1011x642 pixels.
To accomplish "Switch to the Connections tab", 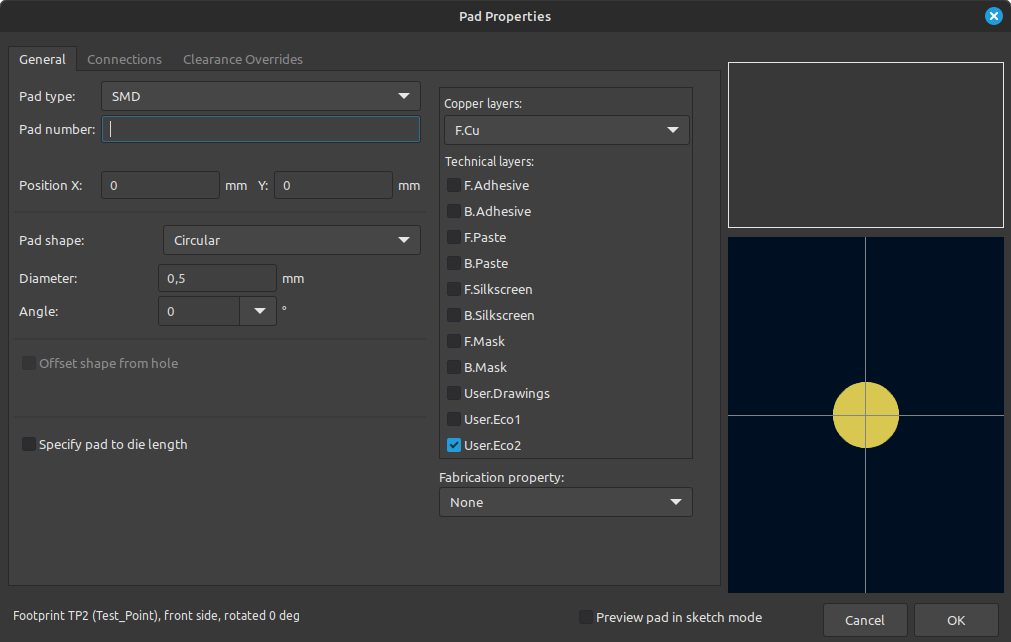I will point(124,59).
